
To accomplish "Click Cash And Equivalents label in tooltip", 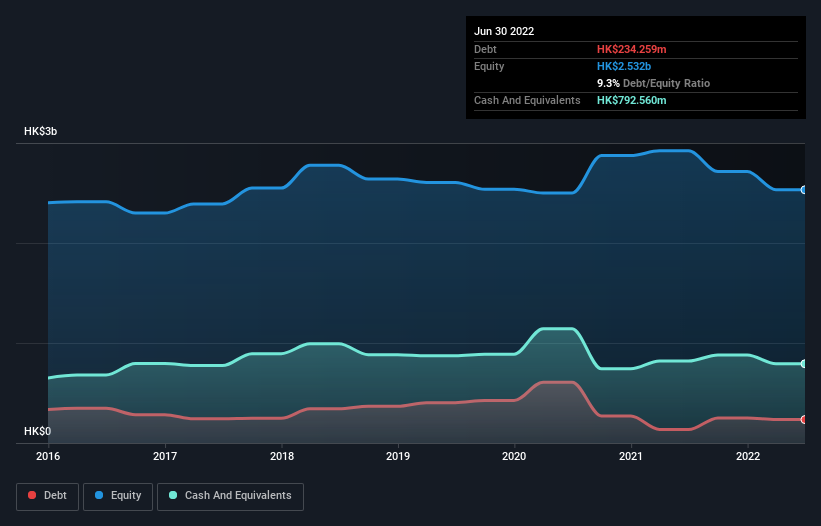I will (527, 100).
